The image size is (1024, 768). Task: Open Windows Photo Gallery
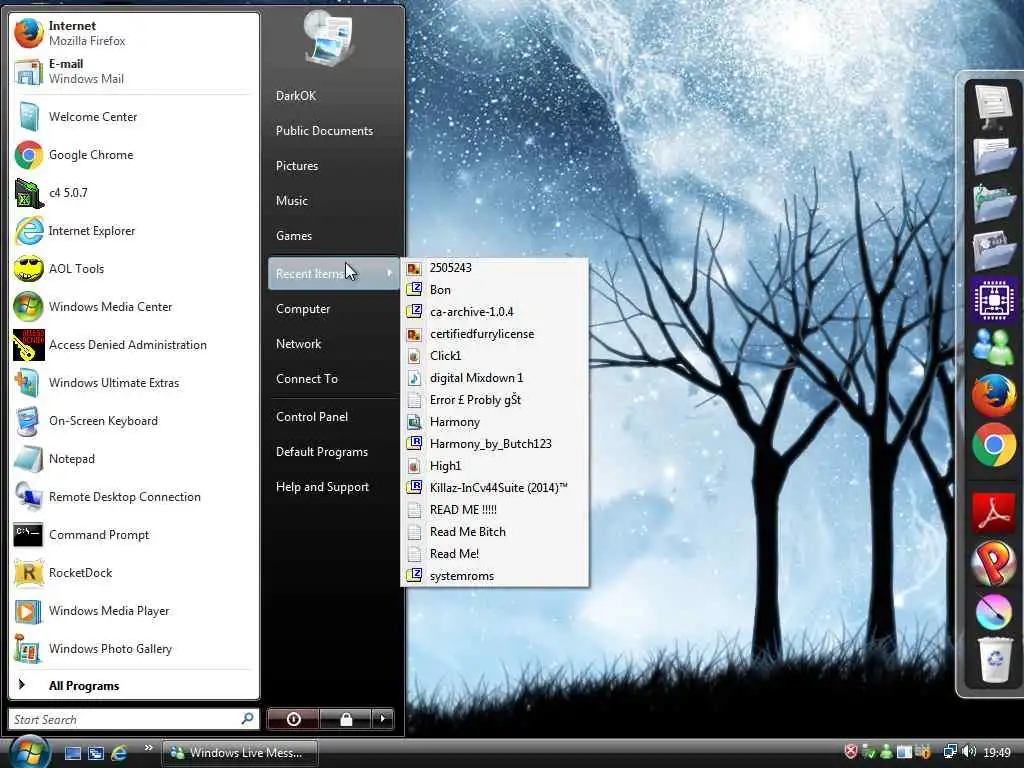pyautogui.click(x=134, y=648)
